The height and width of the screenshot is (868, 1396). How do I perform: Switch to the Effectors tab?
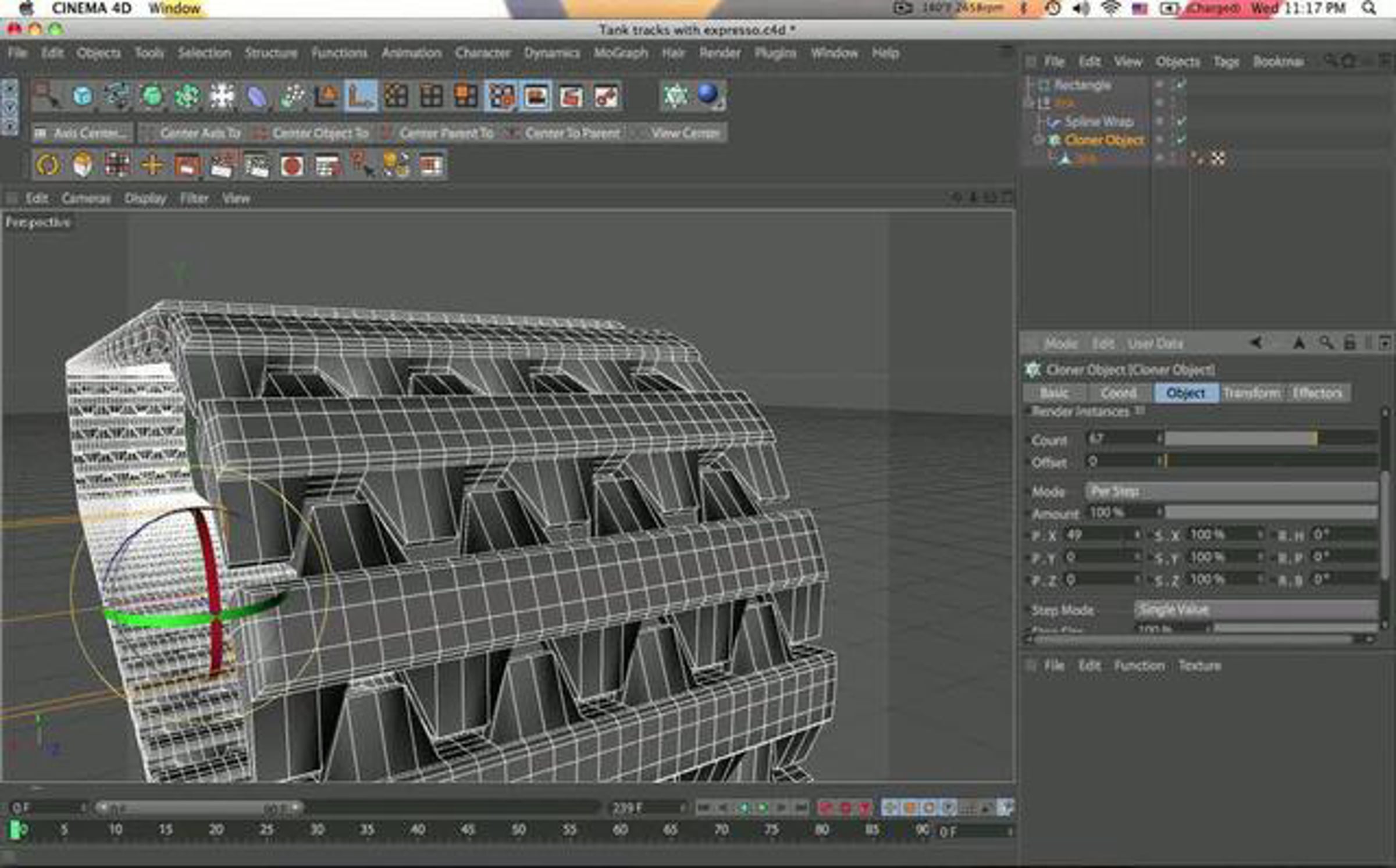(x=1317, y=394)
